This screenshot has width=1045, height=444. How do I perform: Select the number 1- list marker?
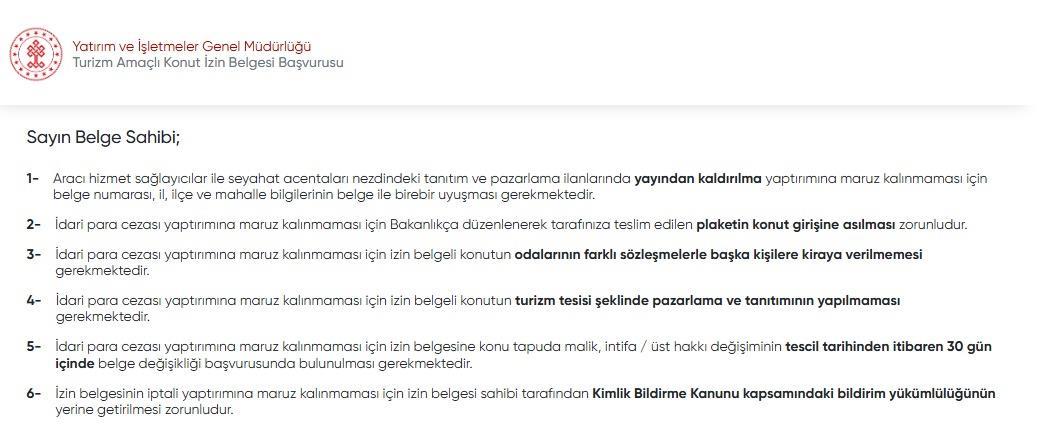33,179
